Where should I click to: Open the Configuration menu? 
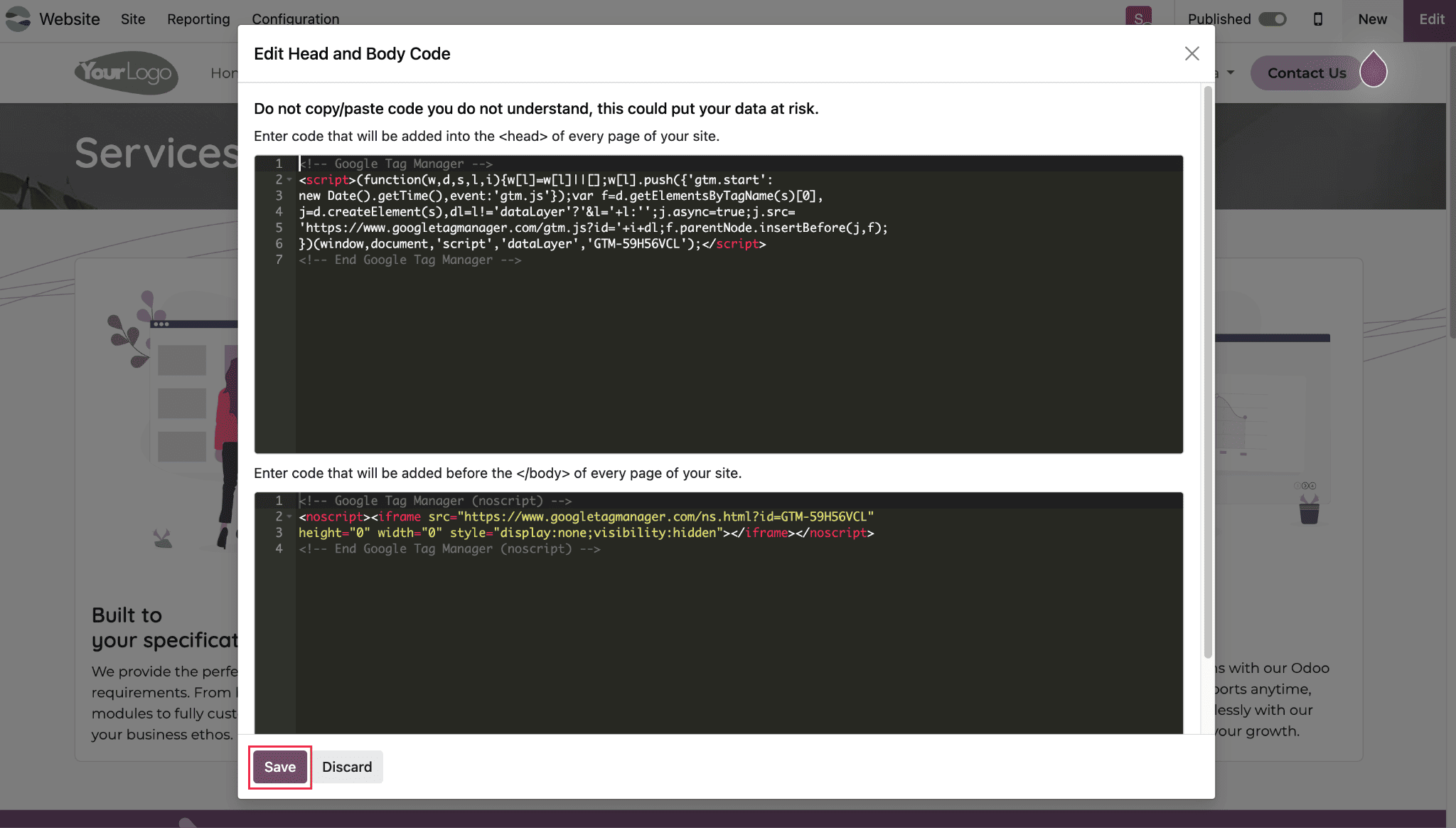point(295,19)
